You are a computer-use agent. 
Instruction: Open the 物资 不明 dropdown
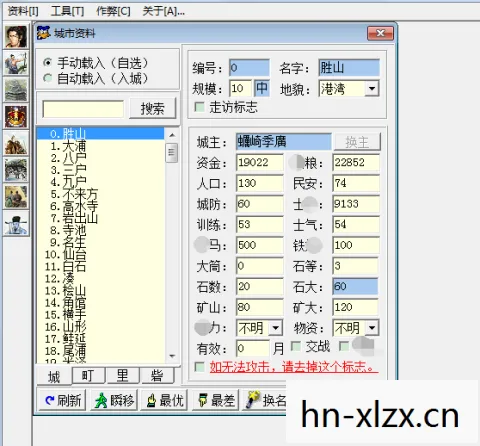(371, 328)
